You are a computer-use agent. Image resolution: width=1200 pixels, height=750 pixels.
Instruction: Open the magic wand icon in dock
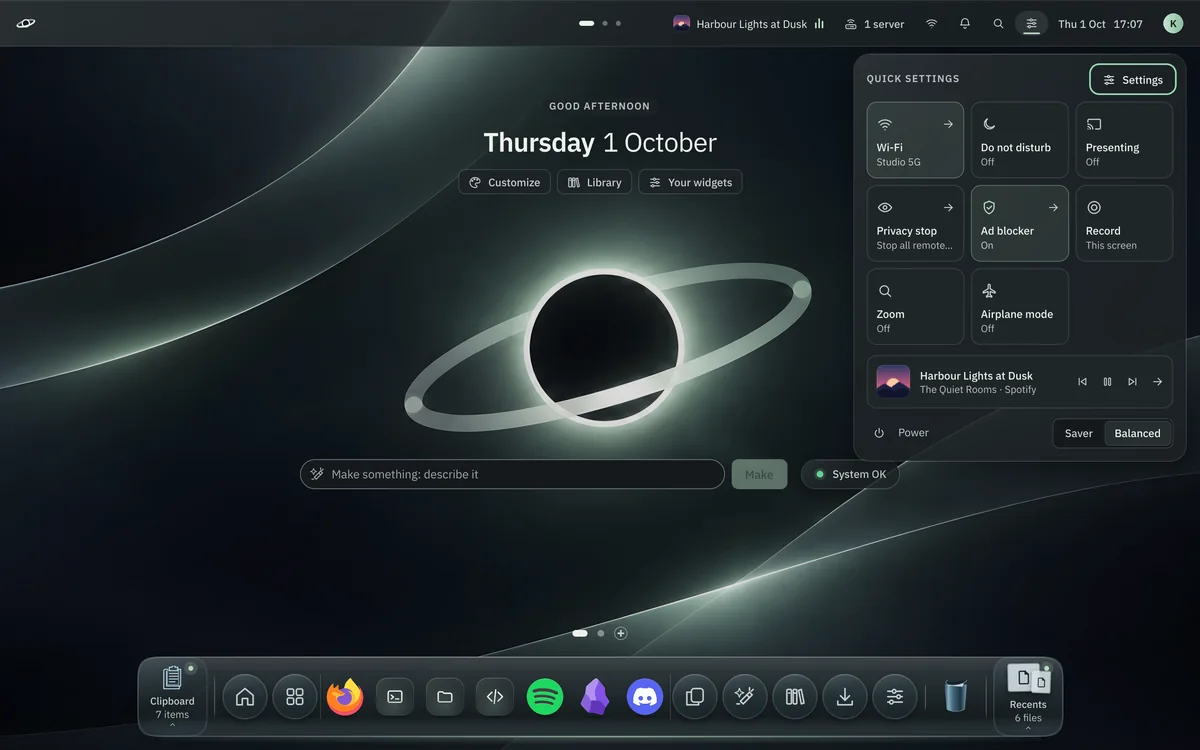pyautogui.click(x=745, y=697)
